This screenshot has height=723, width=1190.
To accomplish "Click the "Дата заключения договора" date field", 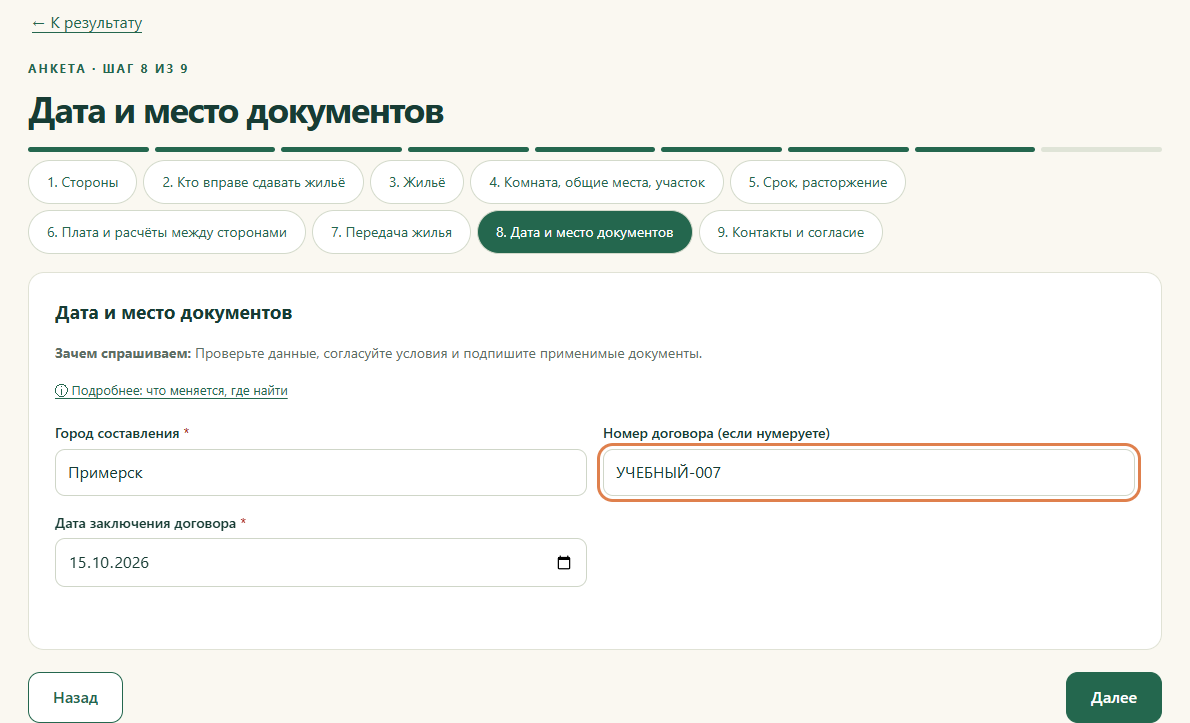I will pos(320,562).
